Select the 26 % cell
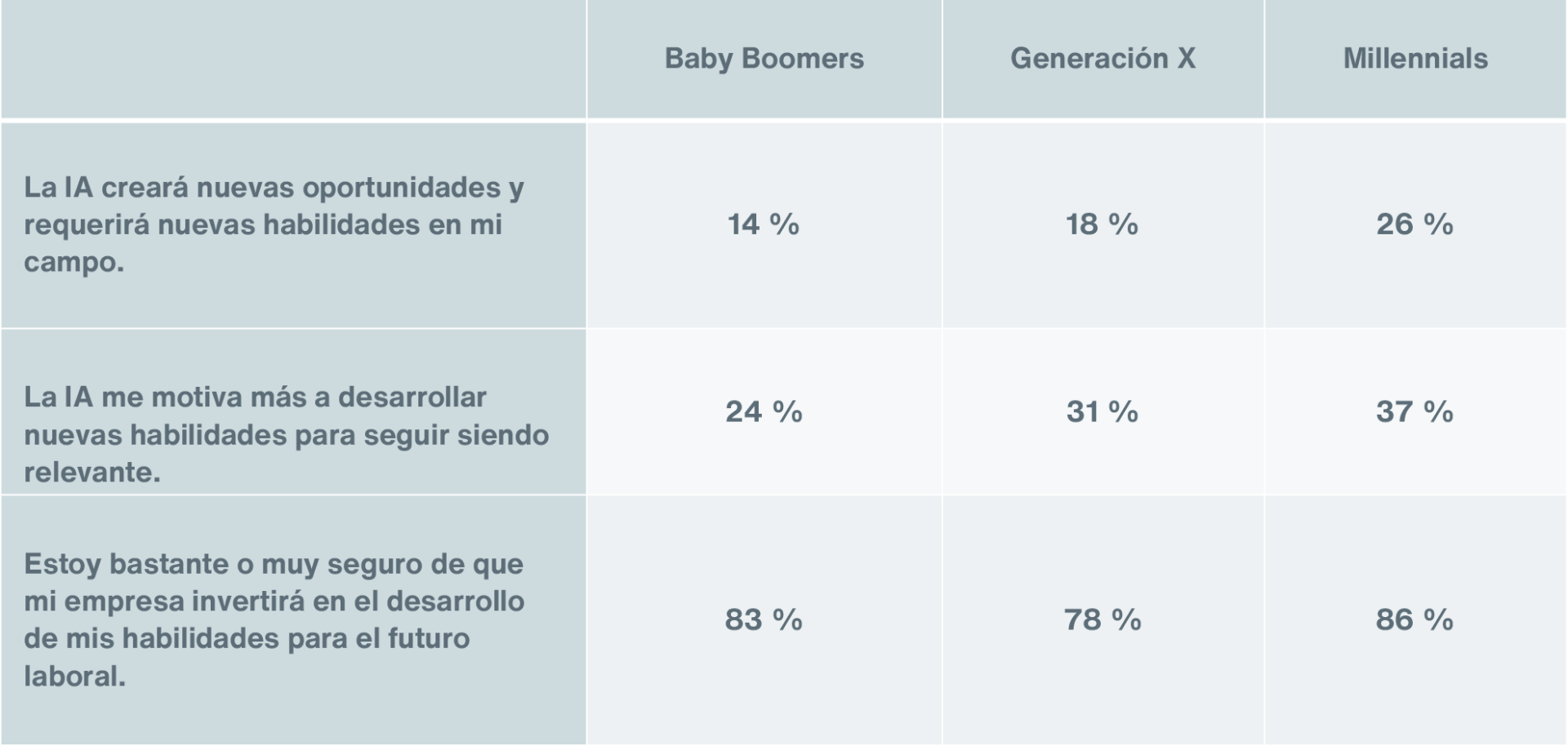The width and height of the screenshot is (1568, 746). 1415,224
